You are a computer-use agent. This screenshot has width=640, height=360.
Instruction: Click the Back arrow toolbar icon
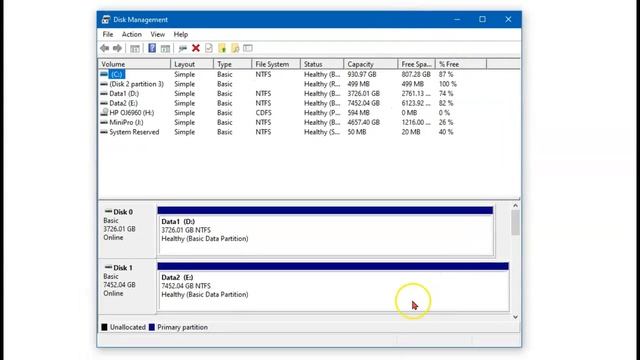pyautogui.click(x=104, y=48)
